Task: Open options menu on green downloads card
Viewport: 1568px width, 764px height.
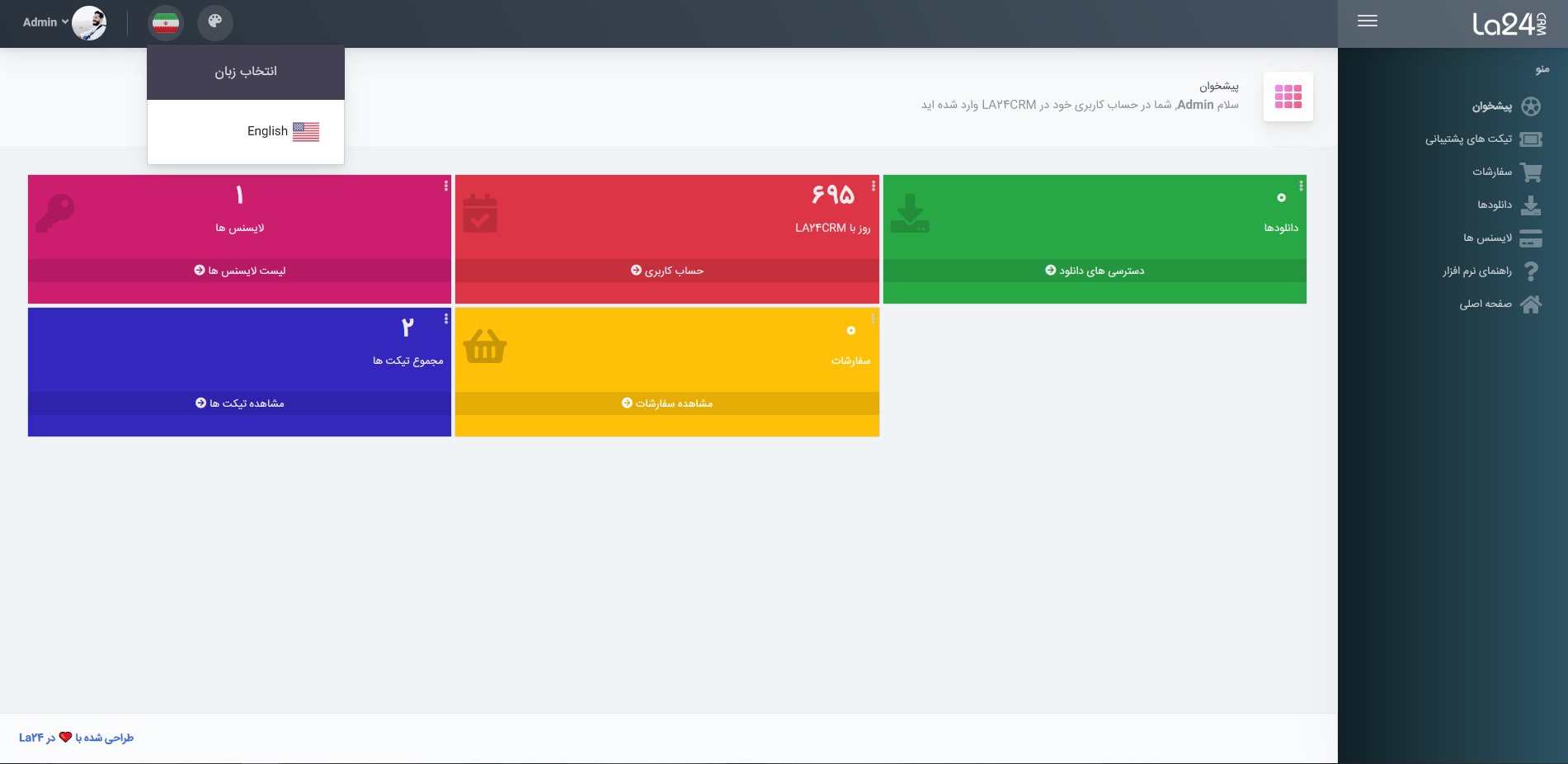Action: pyautogui.click(x=1301, y=186)
